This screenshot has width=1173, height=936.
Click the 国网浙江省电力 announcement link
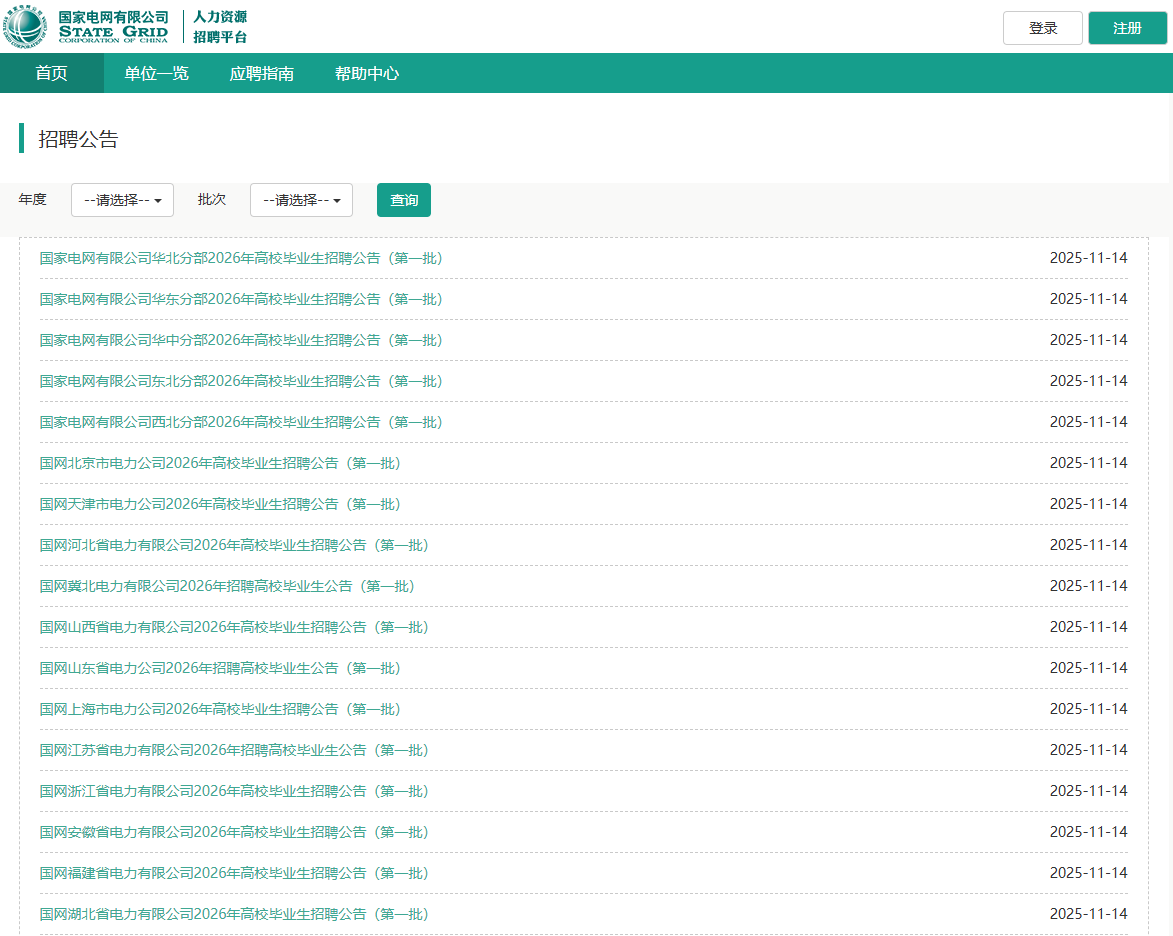point(234,791)
